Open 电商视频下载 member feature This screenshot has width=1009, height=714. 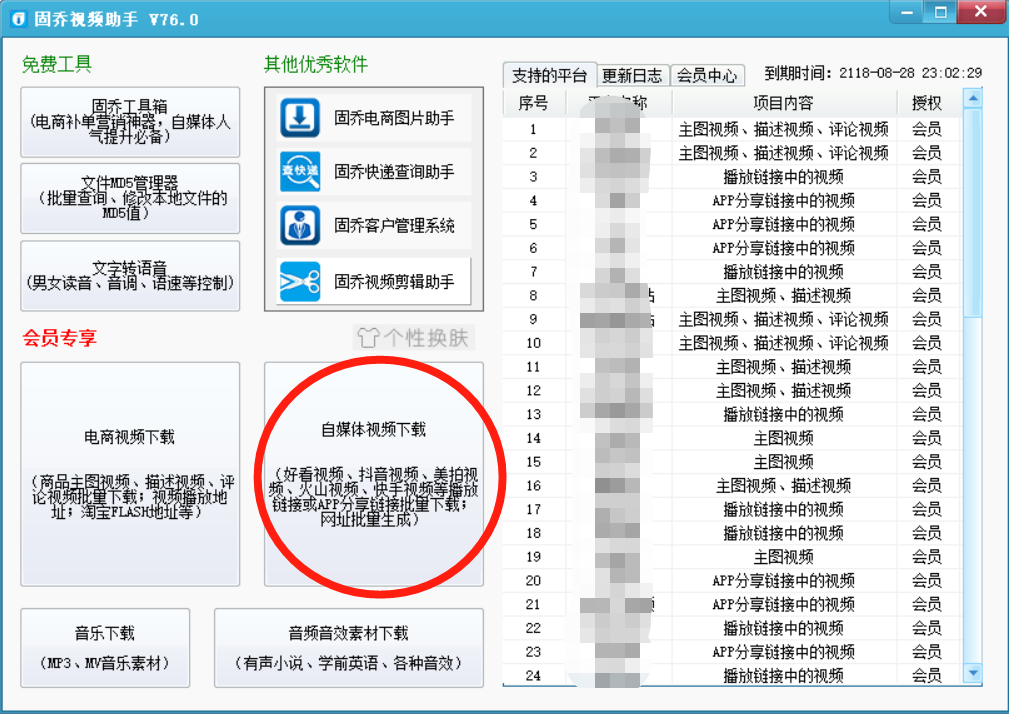130,474
